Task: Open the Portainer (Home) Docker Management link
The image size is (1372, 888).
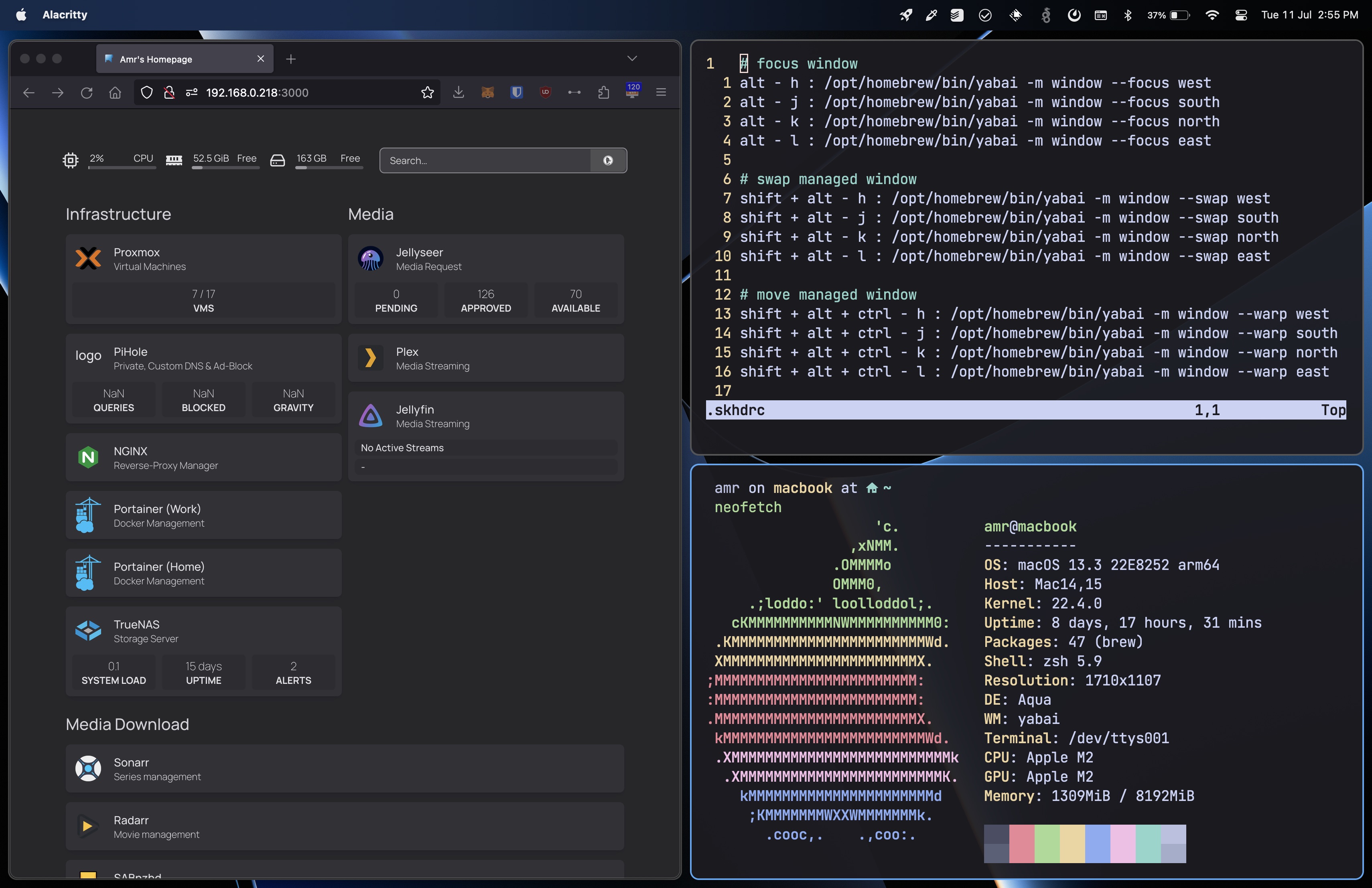Action: pyautogui.click(x=203, y=573)
